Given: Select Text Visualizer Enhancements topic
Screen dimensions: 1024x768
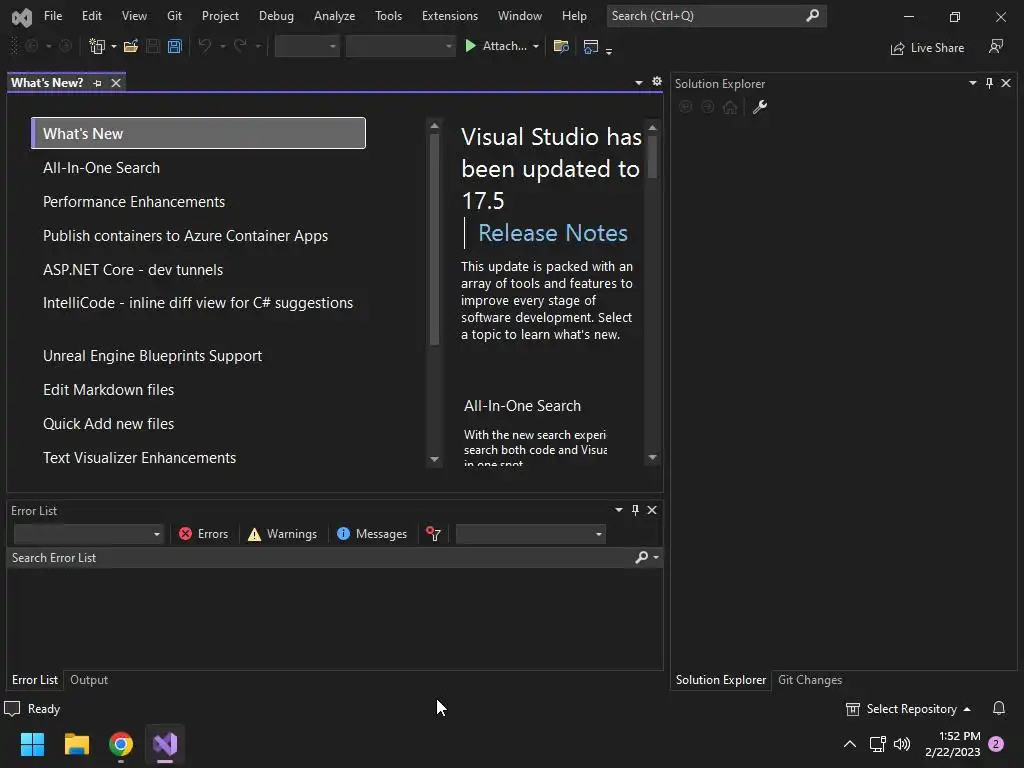Looking at the screenshot, I should [x=139, y=458].
